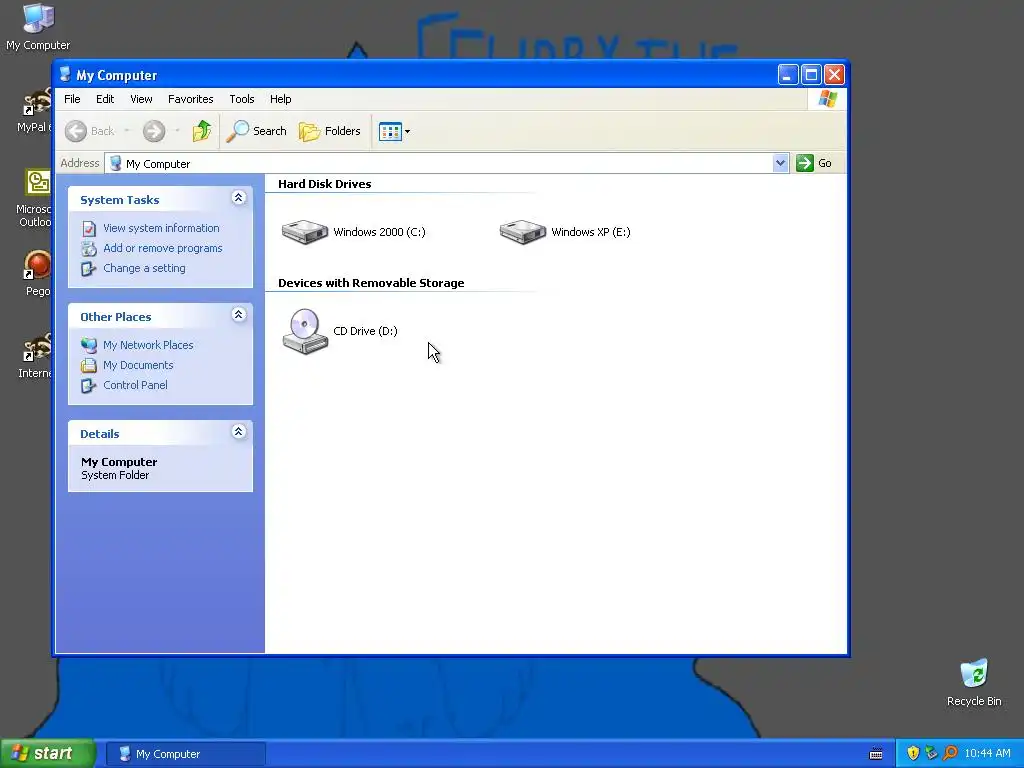The image size is (1024, 768).
Task: Open the Address bar dropdown list
Action: pyautogui.click(x=780, y=163)
